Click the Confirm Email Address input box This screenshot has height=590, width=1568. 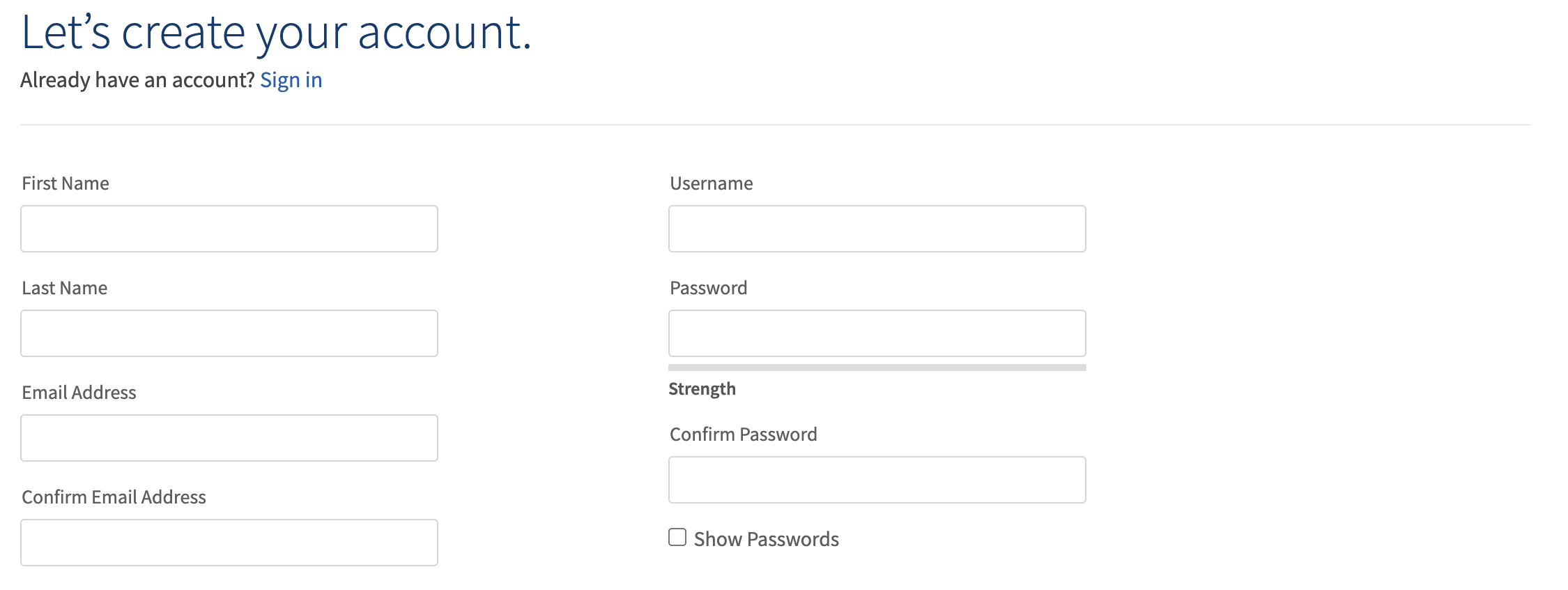tap(229, 543)
